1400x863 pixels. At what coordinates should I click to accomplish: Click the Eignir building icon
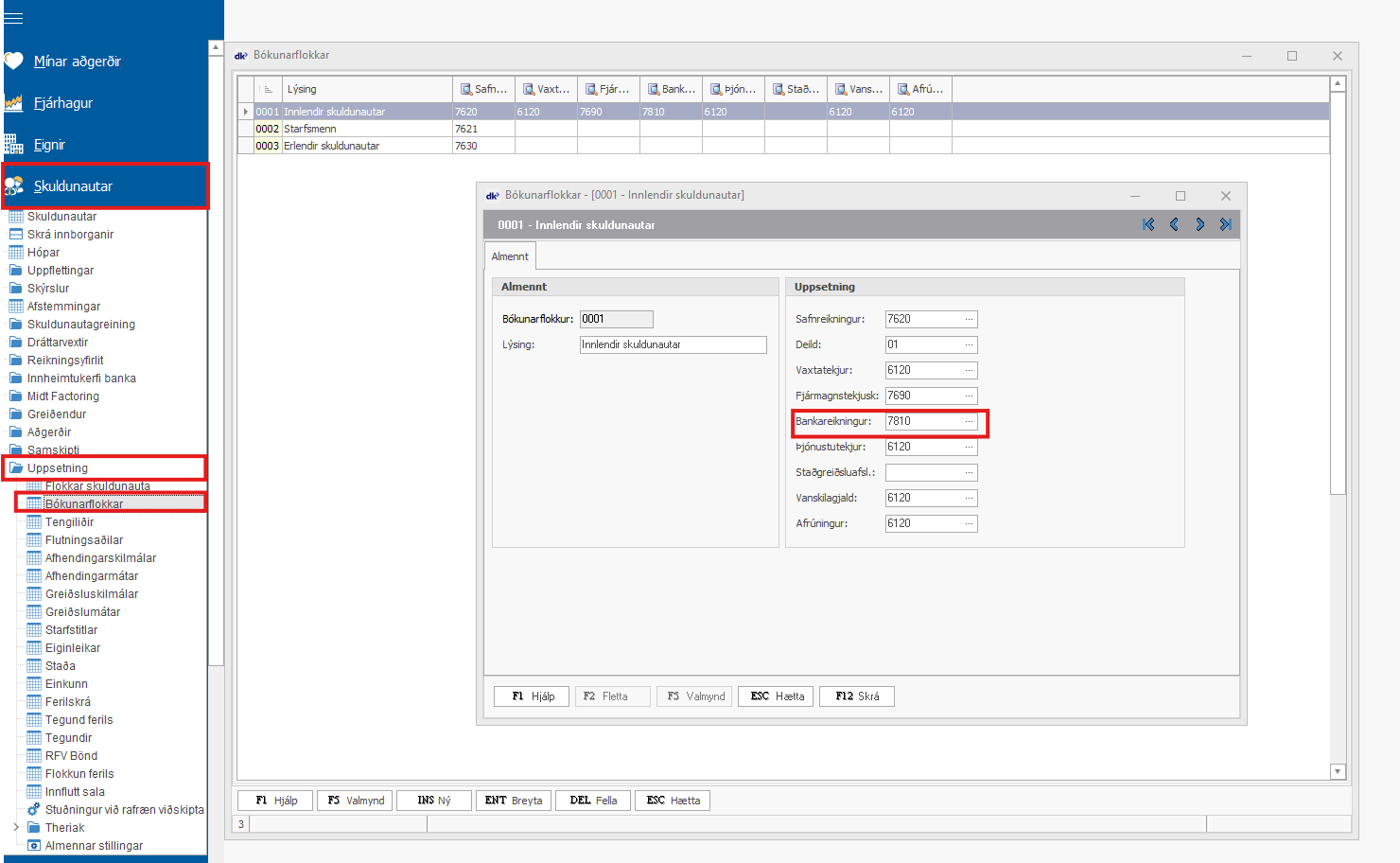(13, 145)
